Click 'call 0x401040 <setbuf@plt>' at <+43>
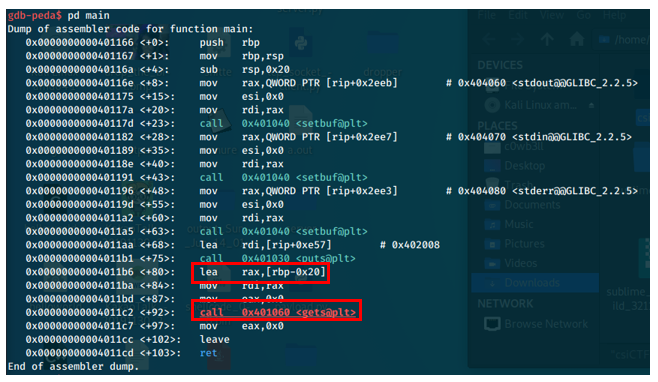The height and width of the screenshot is (382, 658). pos(283,178)
